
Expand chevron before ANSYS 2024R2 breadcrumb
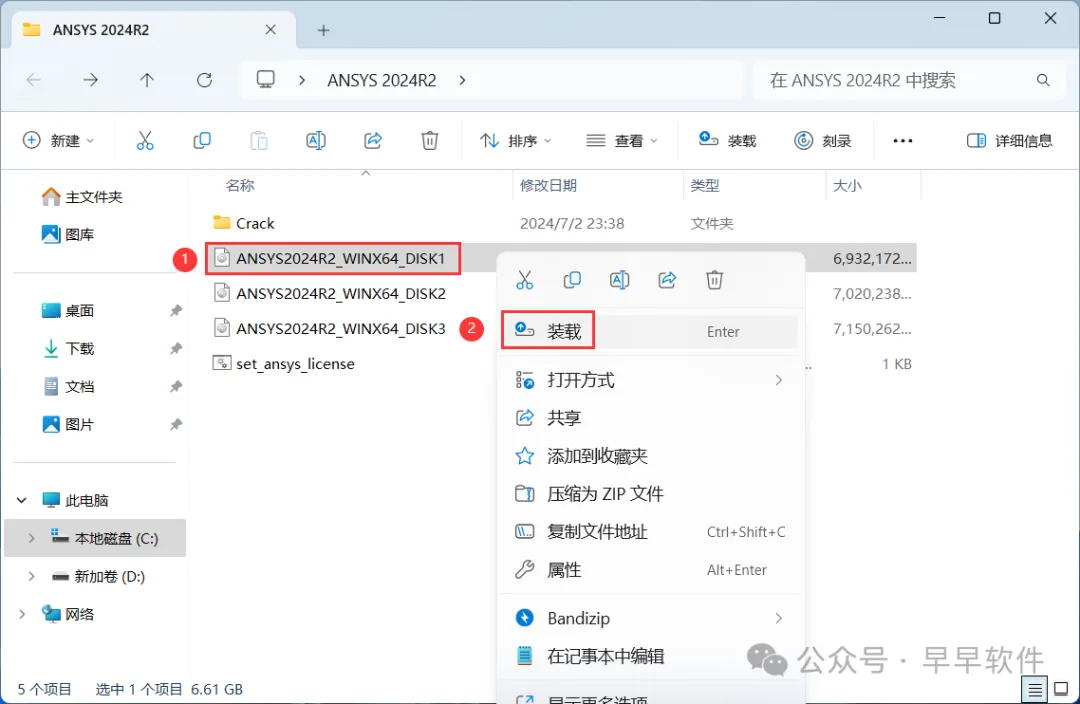coord(302,81)
